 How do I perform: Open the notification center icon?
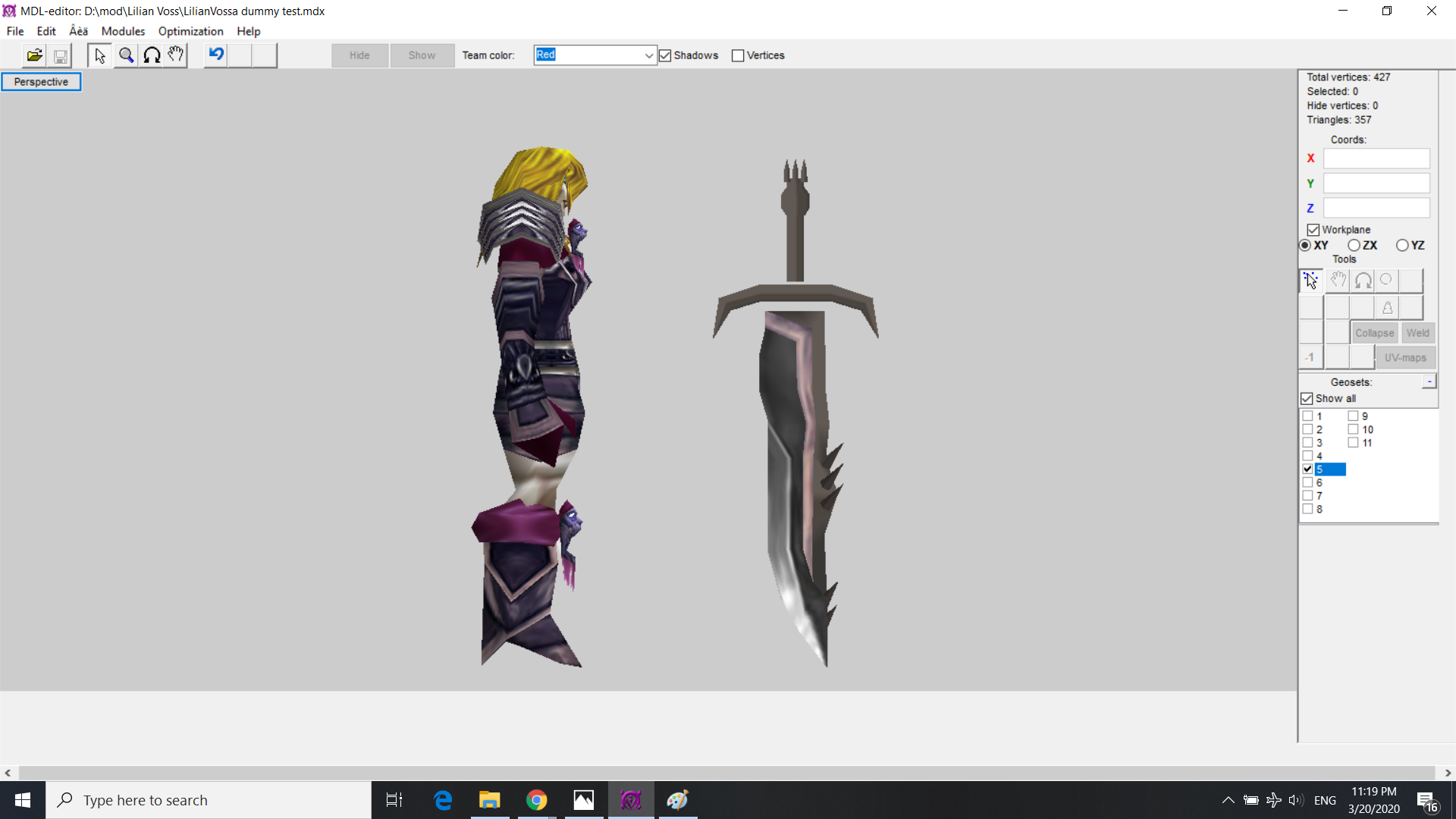(x=1426, y=801)
